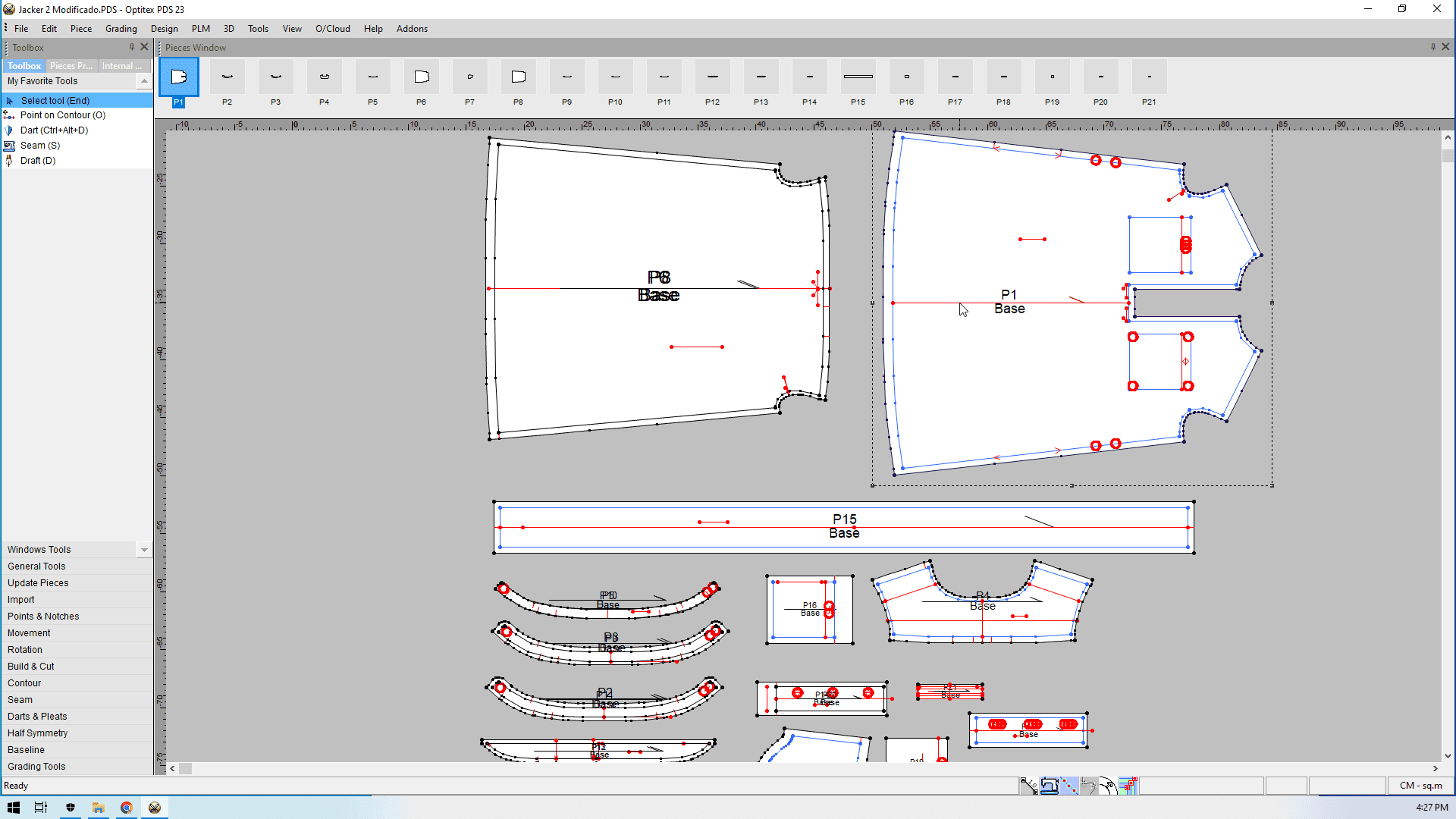1456x819 pixels.
Task: Switch to Pieces Properties tab
Action: pos(71,66)
